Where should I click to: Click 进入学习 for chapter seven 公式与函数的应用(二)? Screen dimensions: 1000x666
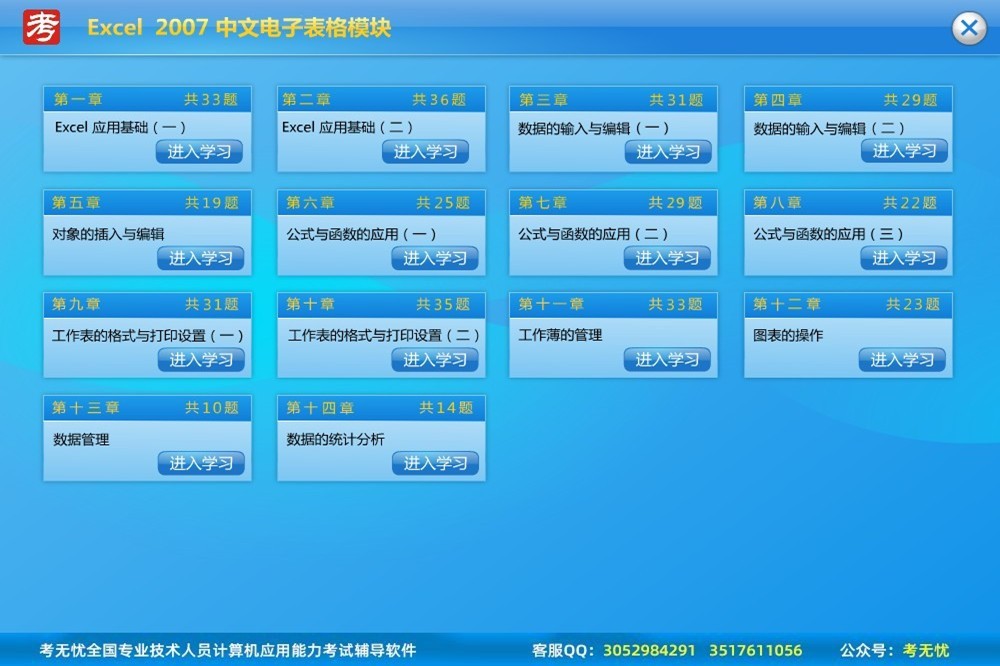(x=667, y=258)
